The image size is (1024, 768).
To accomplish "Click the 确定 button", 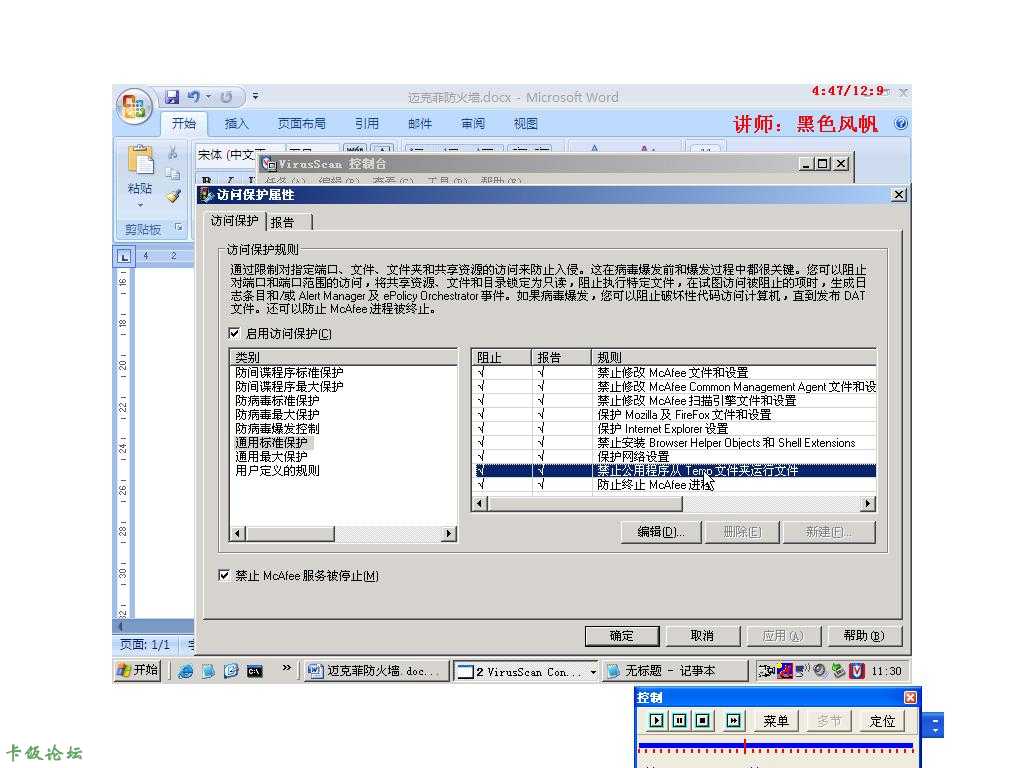I will point(622,635).
